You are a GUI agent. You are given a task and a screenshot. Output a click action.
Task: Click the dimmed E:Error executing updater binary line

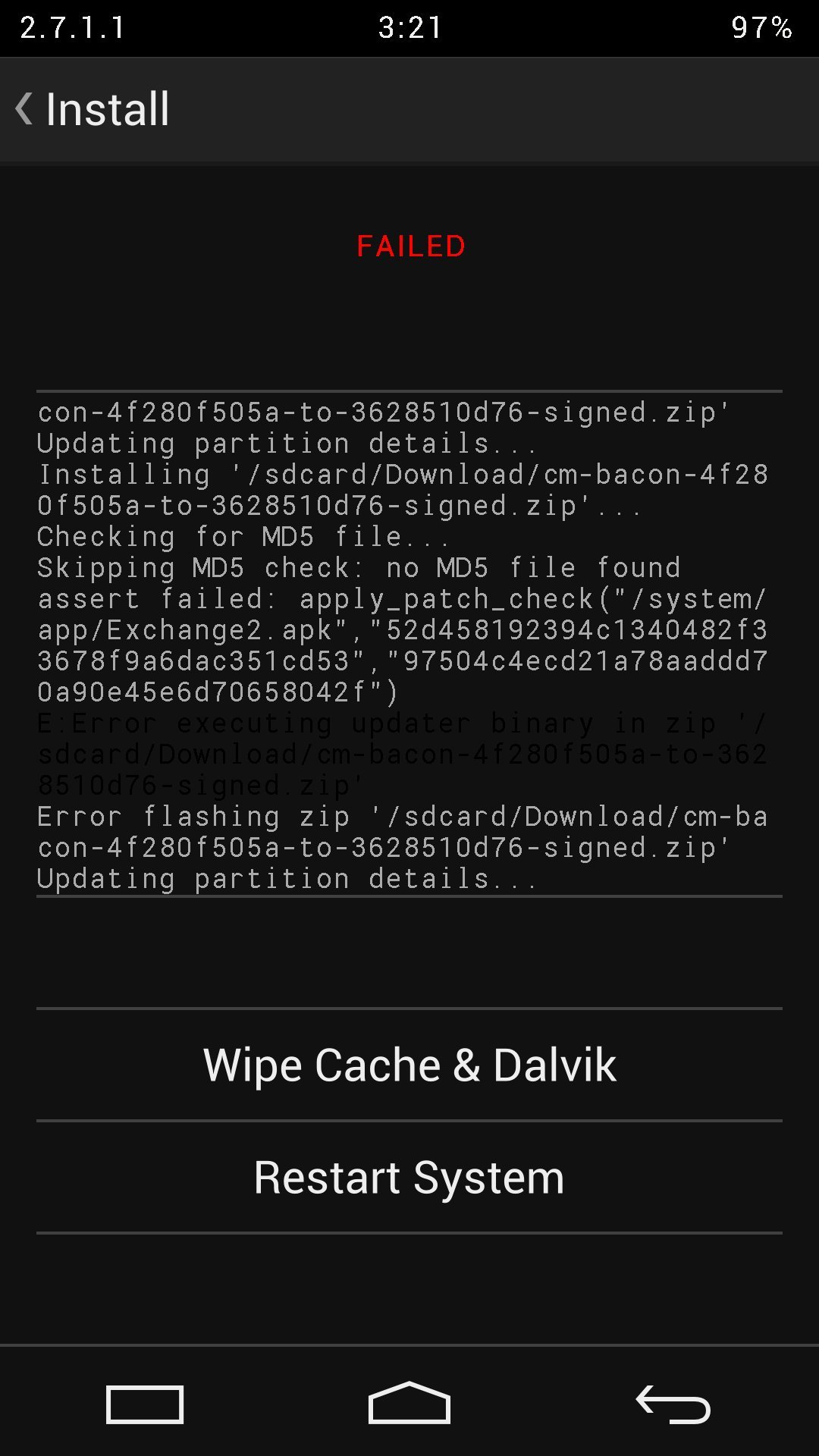pyautogui.click(x=402, y=723)
